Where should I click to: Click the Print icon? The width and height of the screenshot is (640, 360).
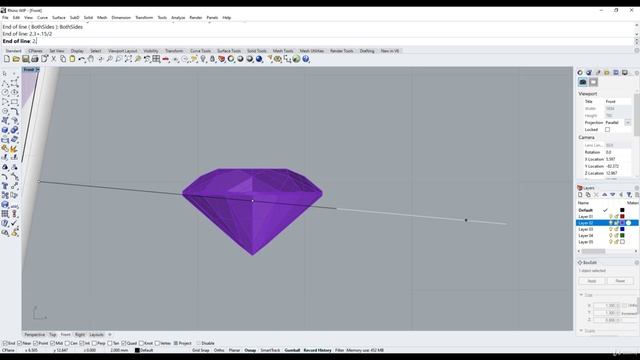coord(35,59)
